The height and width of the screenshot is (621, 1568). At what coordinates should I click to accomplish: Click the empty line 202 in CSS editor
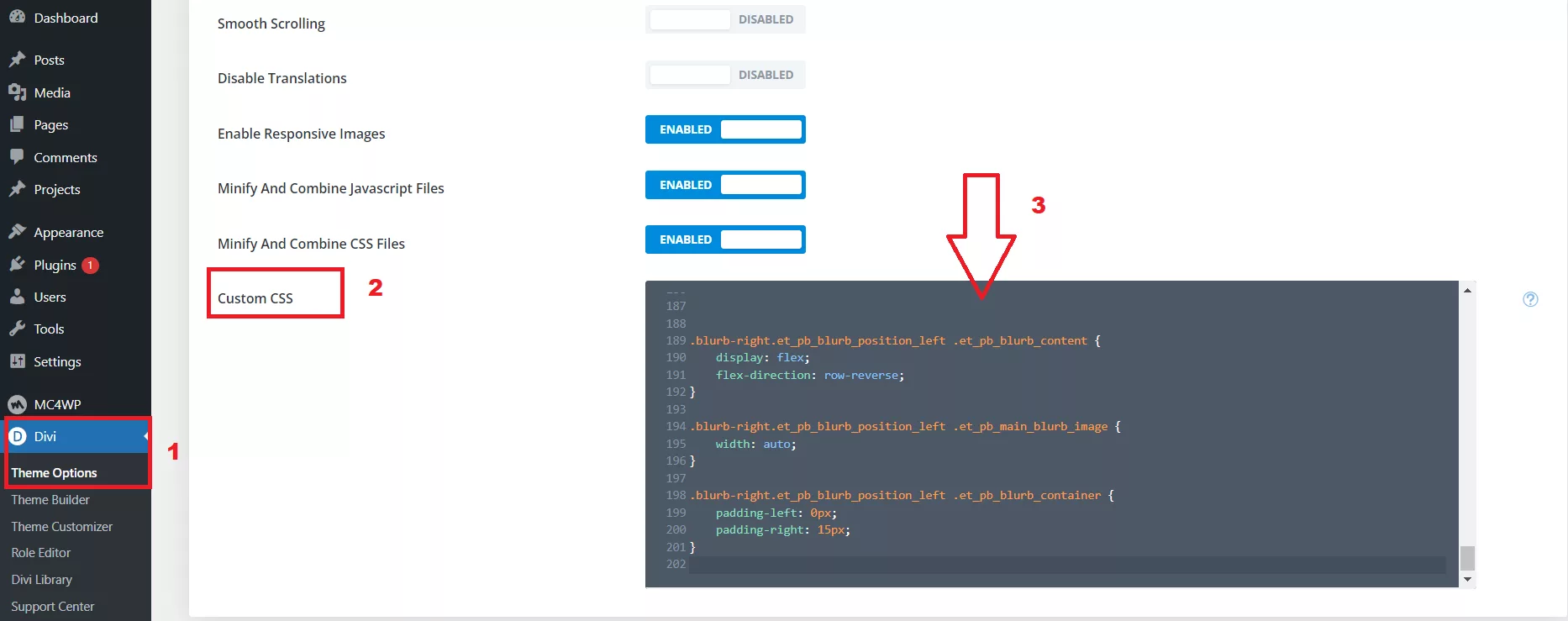pos(1067,565)
